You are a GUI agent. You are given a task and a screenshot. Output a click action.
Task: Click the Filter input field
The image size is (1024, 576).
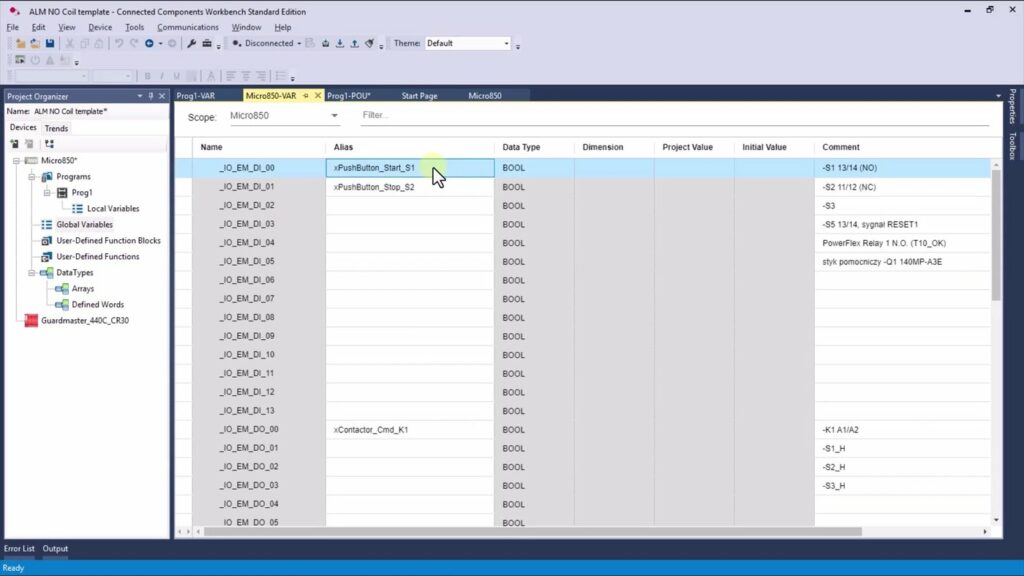(x=675, y=116)
